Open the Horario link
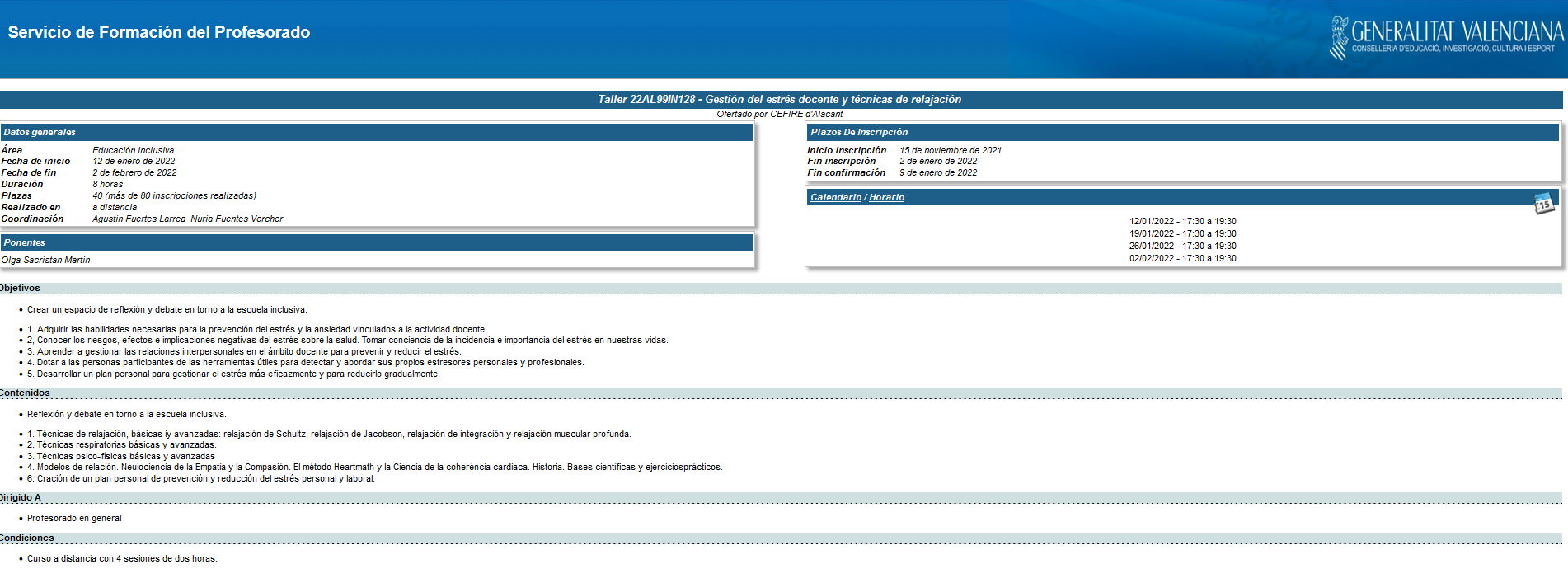Screen dimensions: 1568x569 886,198
